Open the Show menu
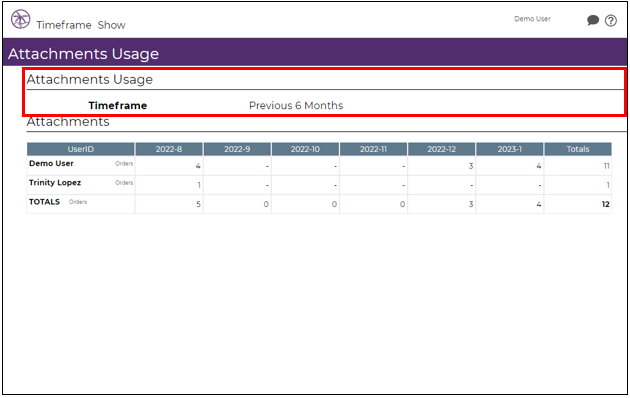 pyautogui.click(x=111, y=25)
